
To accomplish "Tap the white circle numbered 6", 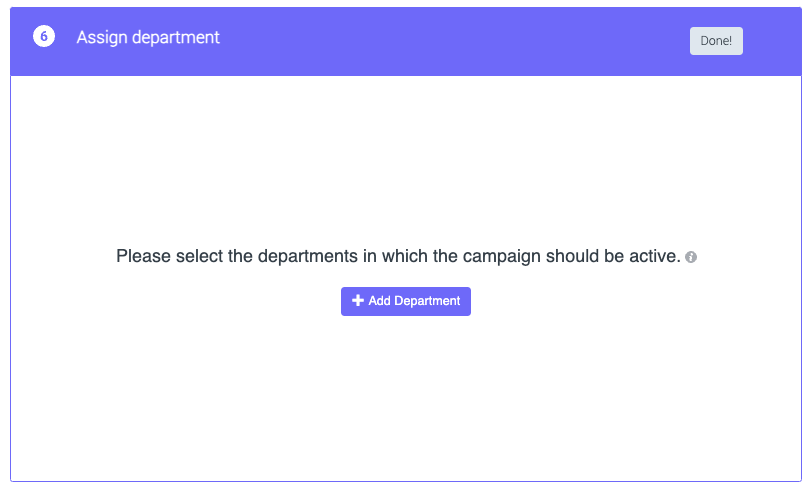I will coord(43,37).
